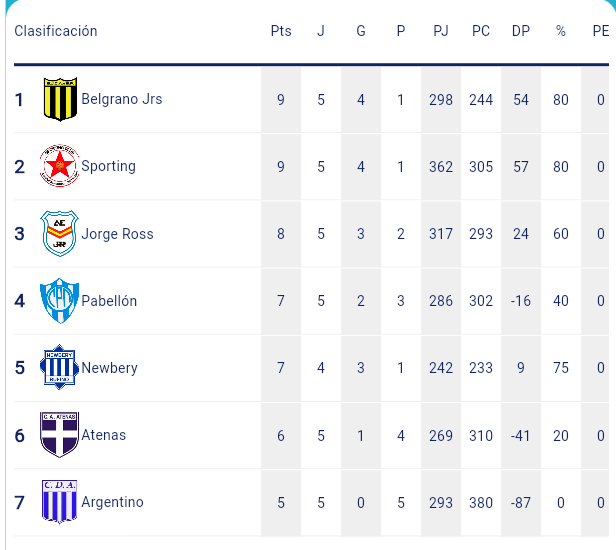Open the Sporting team name link

point(108,166)
